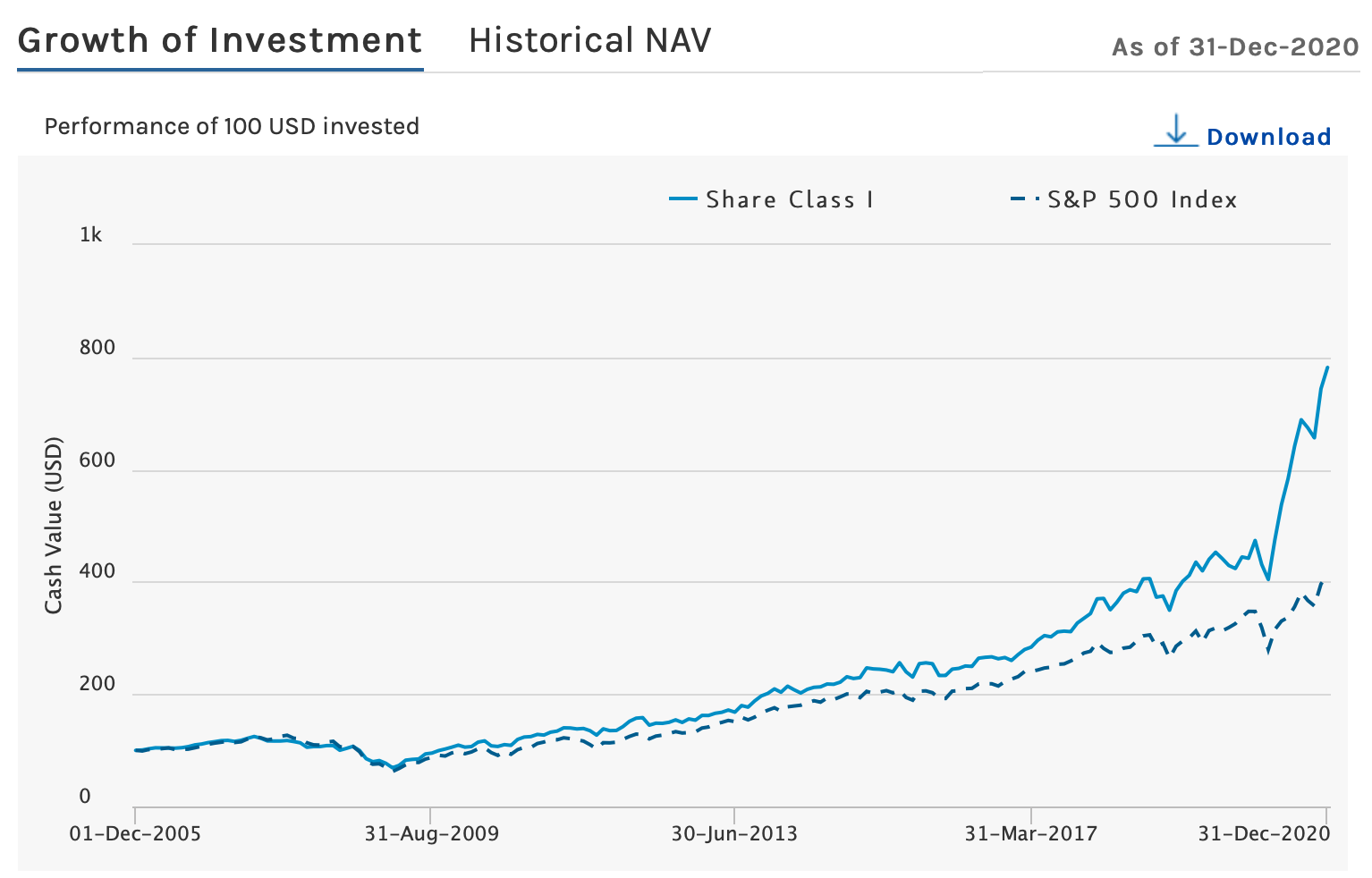Click the 400 y-axis value label
1372x878 pixels.
pos(97,571)
